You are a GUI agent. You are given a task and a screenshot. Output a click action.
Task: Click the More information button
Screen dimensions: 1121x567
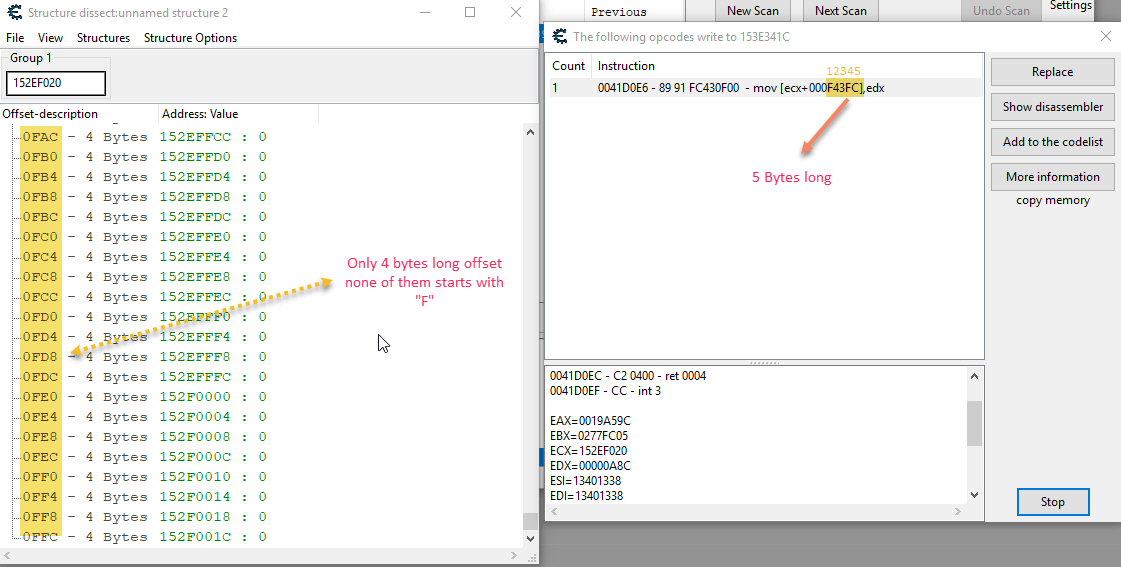pyautogui.click(x=1052, y=177)
